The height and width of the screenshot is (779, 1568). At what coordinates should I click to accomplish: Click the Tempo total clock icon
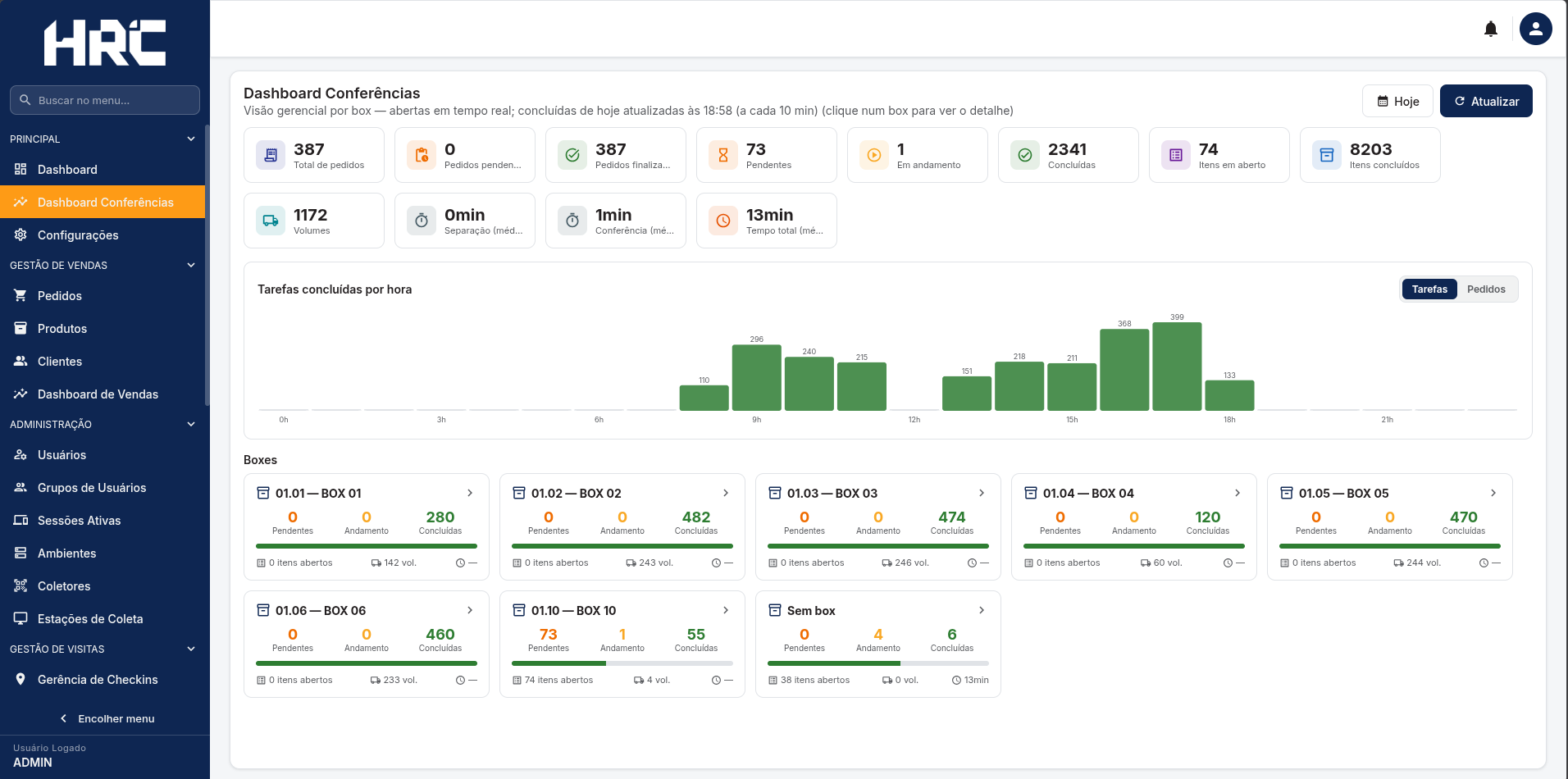tap(723, 221)
